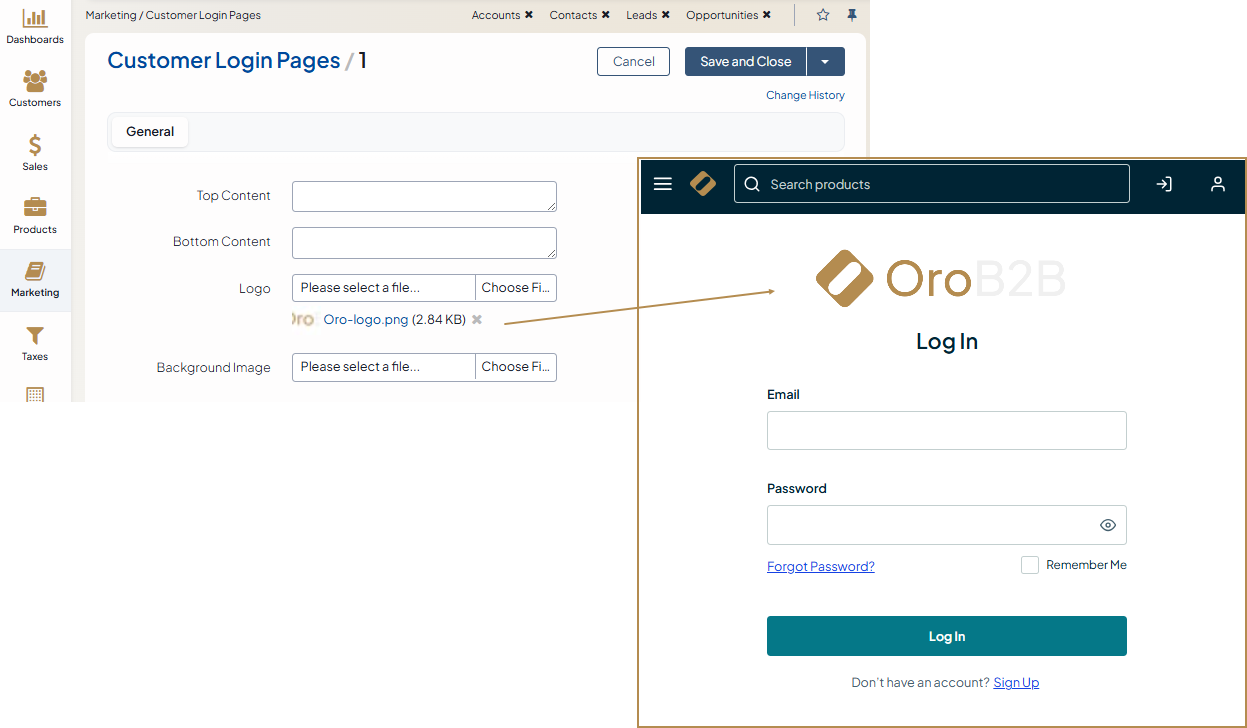Choose file for the Logo field
Screen dimensions: 1247x728
pos(515,288)
